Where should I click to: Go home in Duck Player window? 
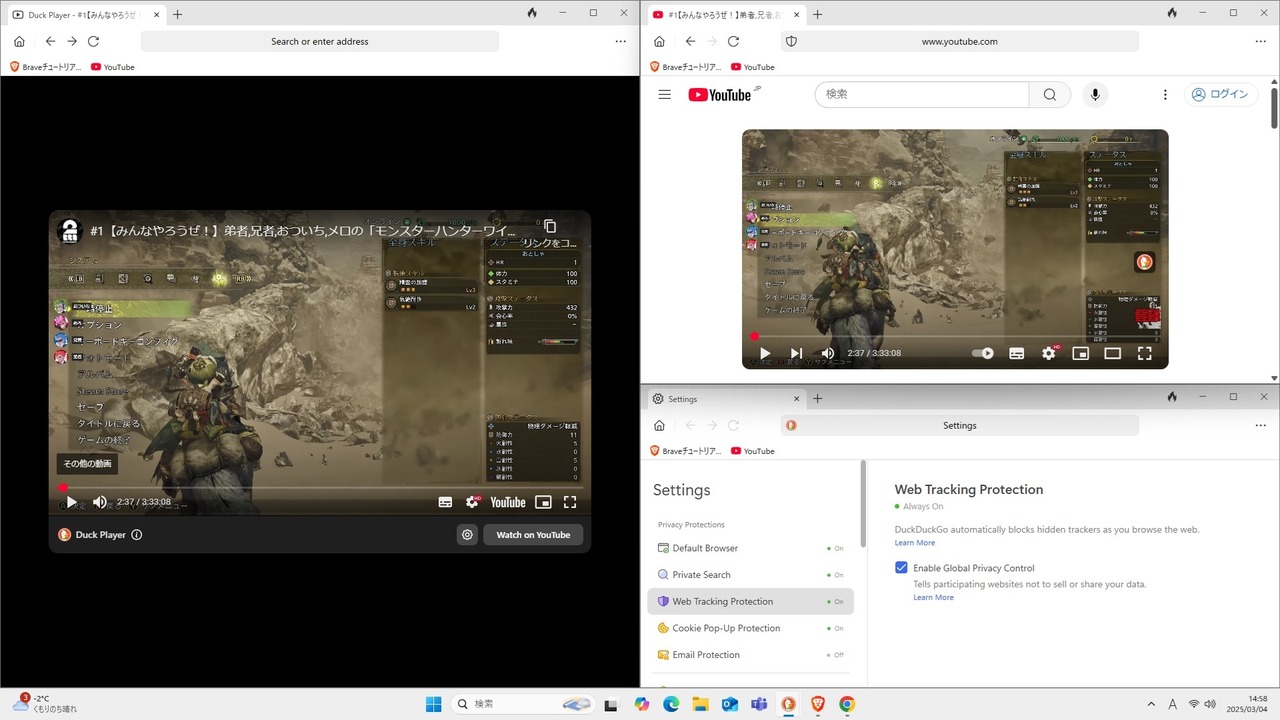pyautogui.click(x=19, y=41)
